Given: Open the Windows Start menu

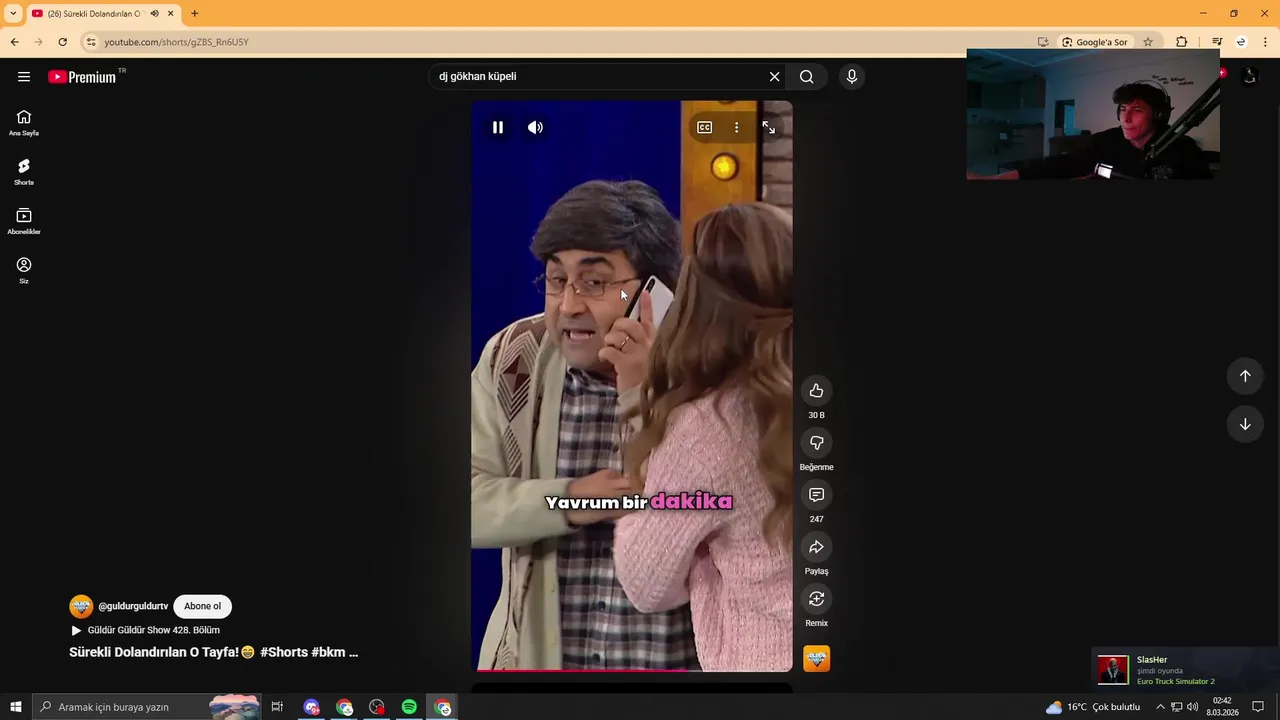Looking at the screenshot, I should click(16, 707).
